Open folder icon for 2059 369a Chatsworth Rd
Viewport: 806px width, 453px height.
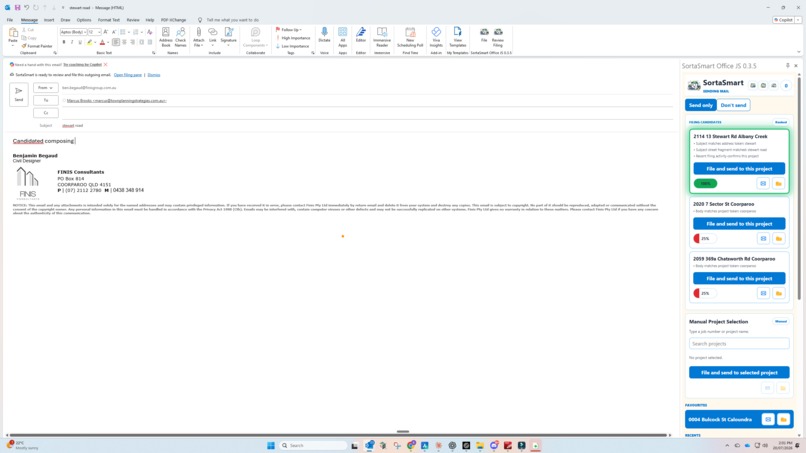[778, 293]
